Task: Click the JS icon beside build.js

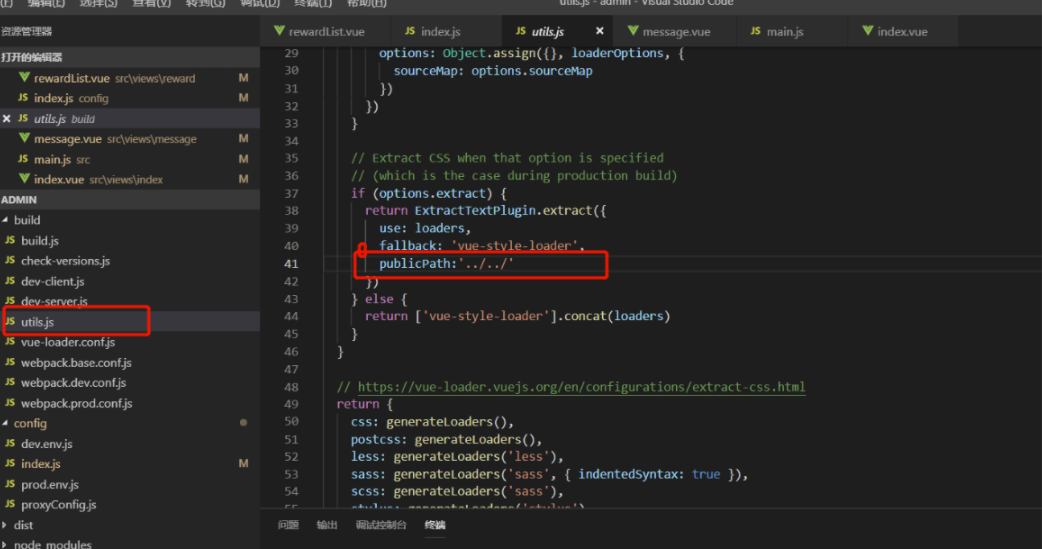Action: [10, 241]
